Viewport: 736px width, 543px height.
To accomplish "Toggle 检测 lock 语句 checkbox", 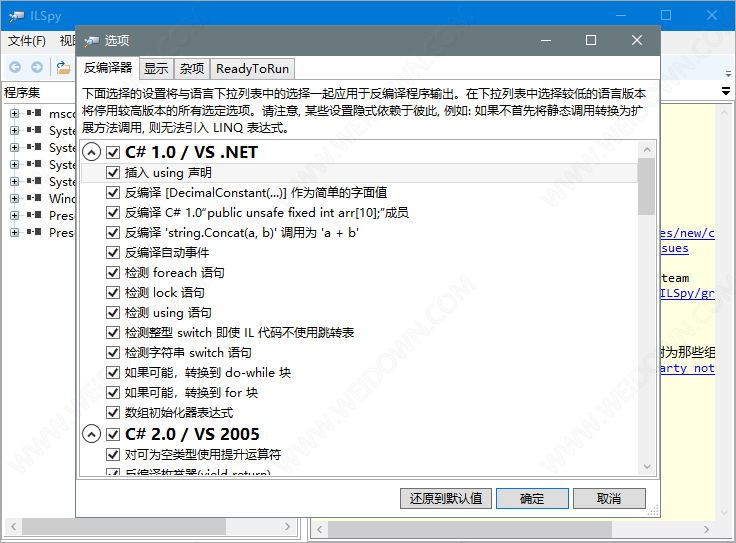I will [x=113, y=292].
